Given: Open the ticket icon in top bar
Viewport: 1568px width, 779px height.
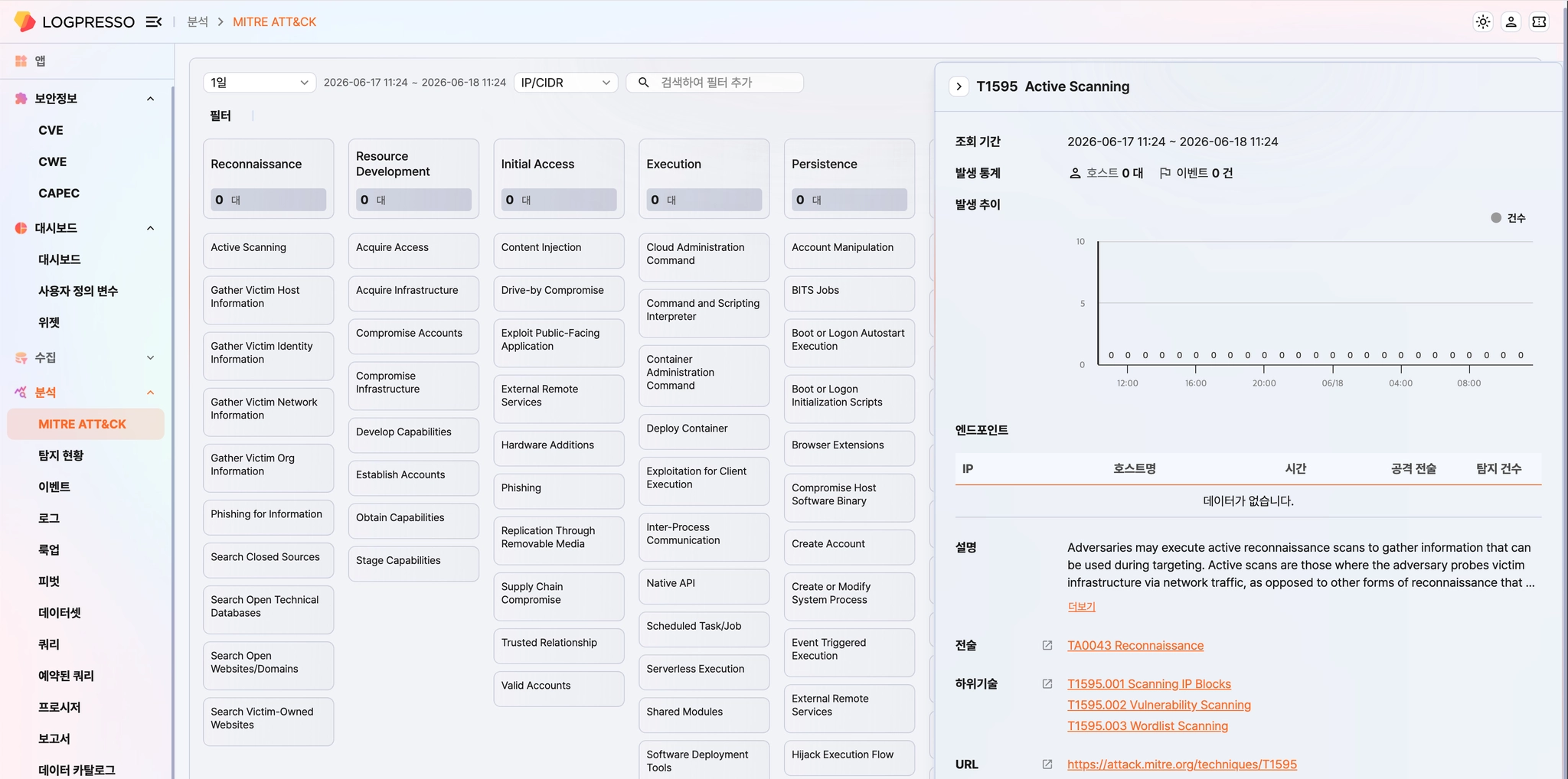Looking at the screenshot, I should click(1539, 21).
